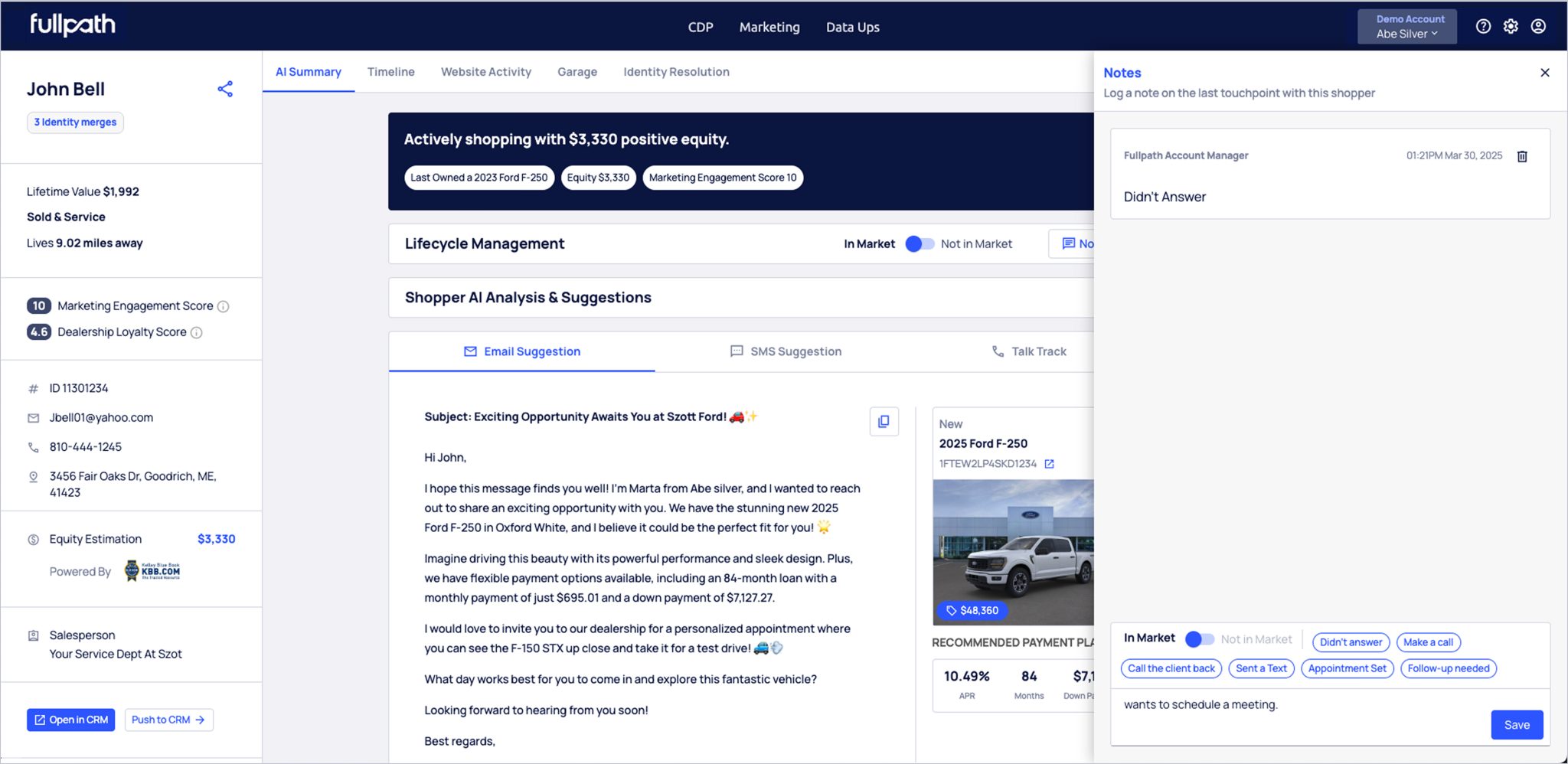Click the share icon beside John Bell

tap(225, 89)
